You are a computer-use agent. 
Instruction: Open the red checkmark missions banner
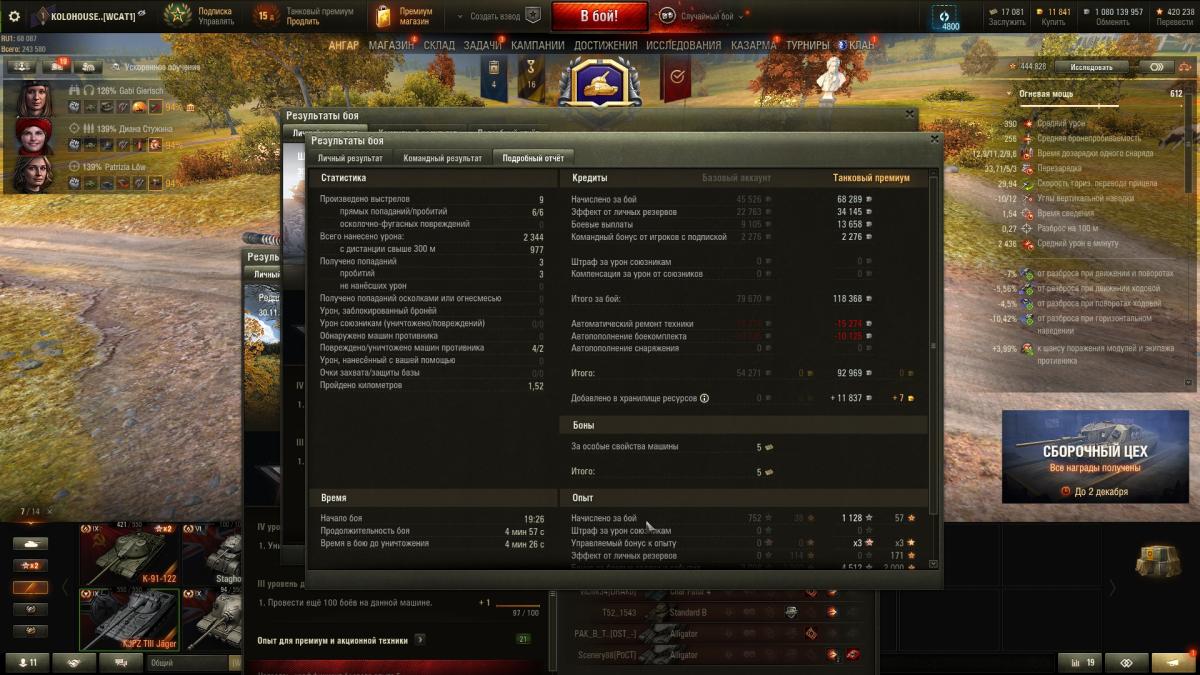[x=677, y=78]
